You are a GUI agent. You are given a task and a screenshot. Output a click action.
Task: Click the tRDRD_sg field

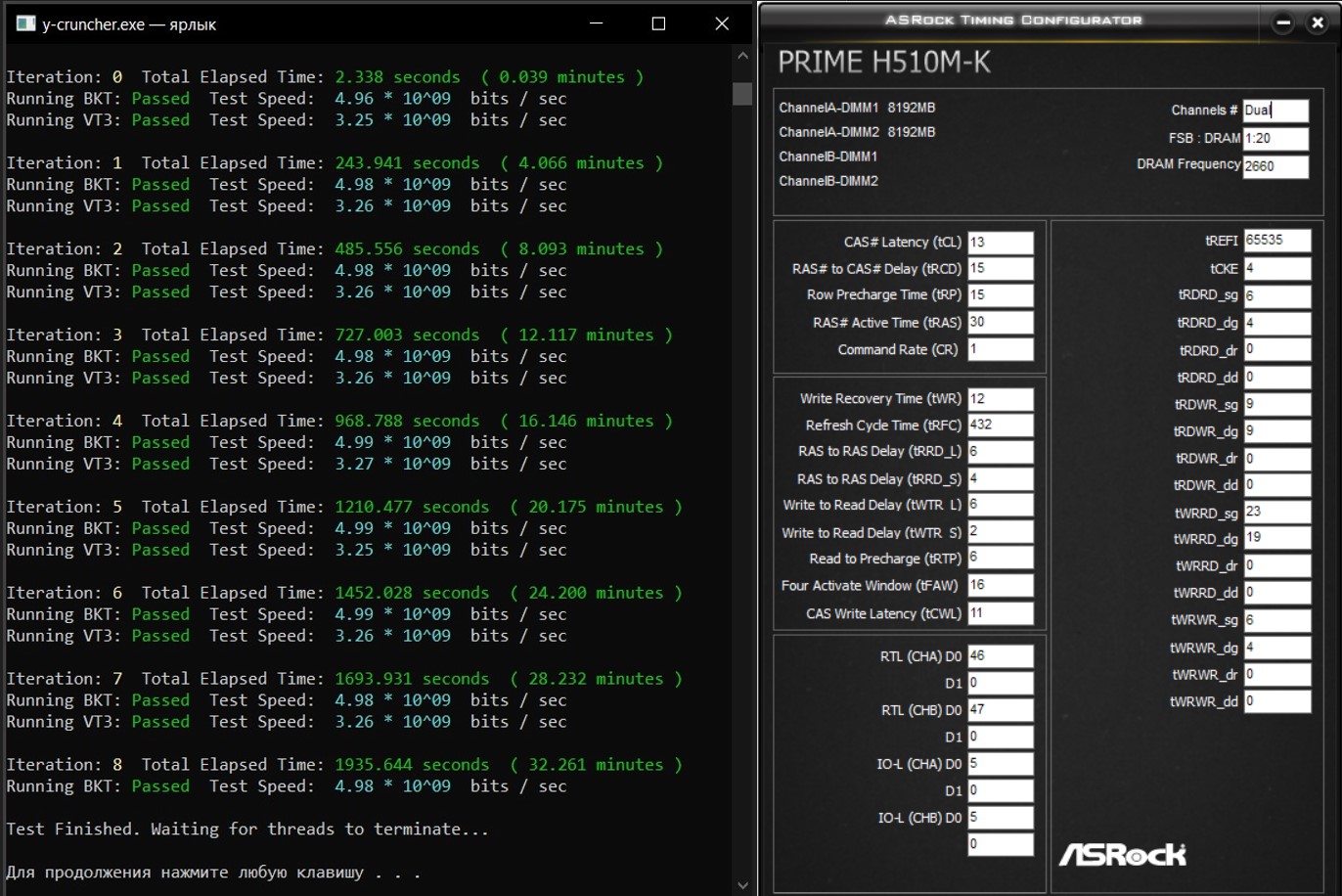[x=1276, y=295]
